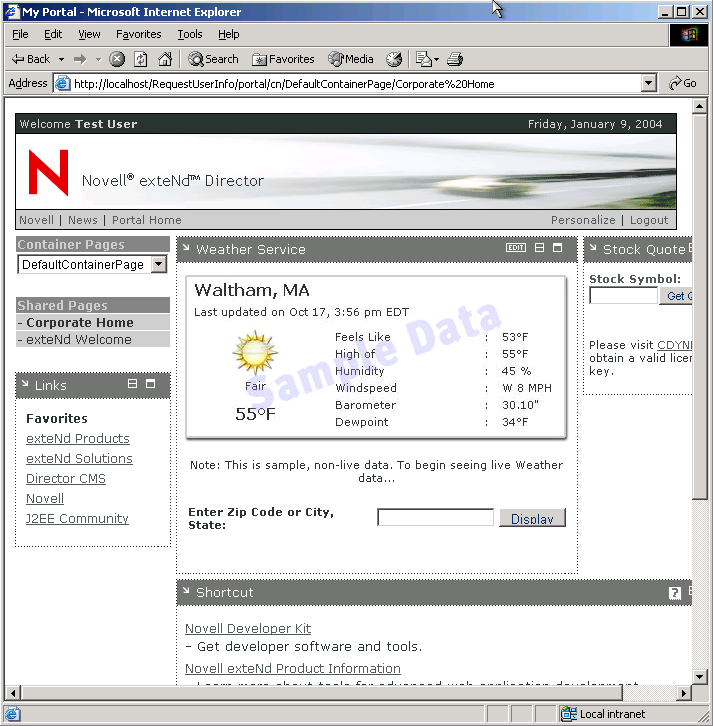Image resolution: width=713 pixels, height=726 pixels.
Task: Open the Back history dropdown arrow
Action: pyautogui.click(x=61, y=59)
